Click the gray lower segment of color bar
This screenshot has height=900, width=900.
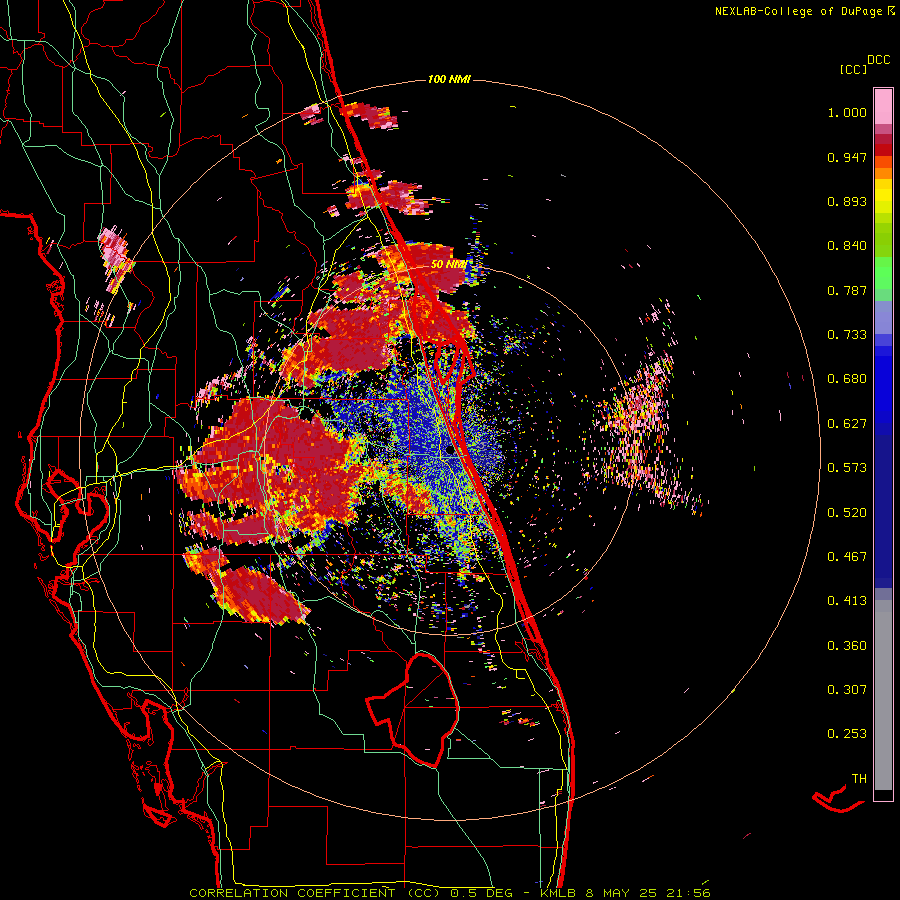[883, 695]
